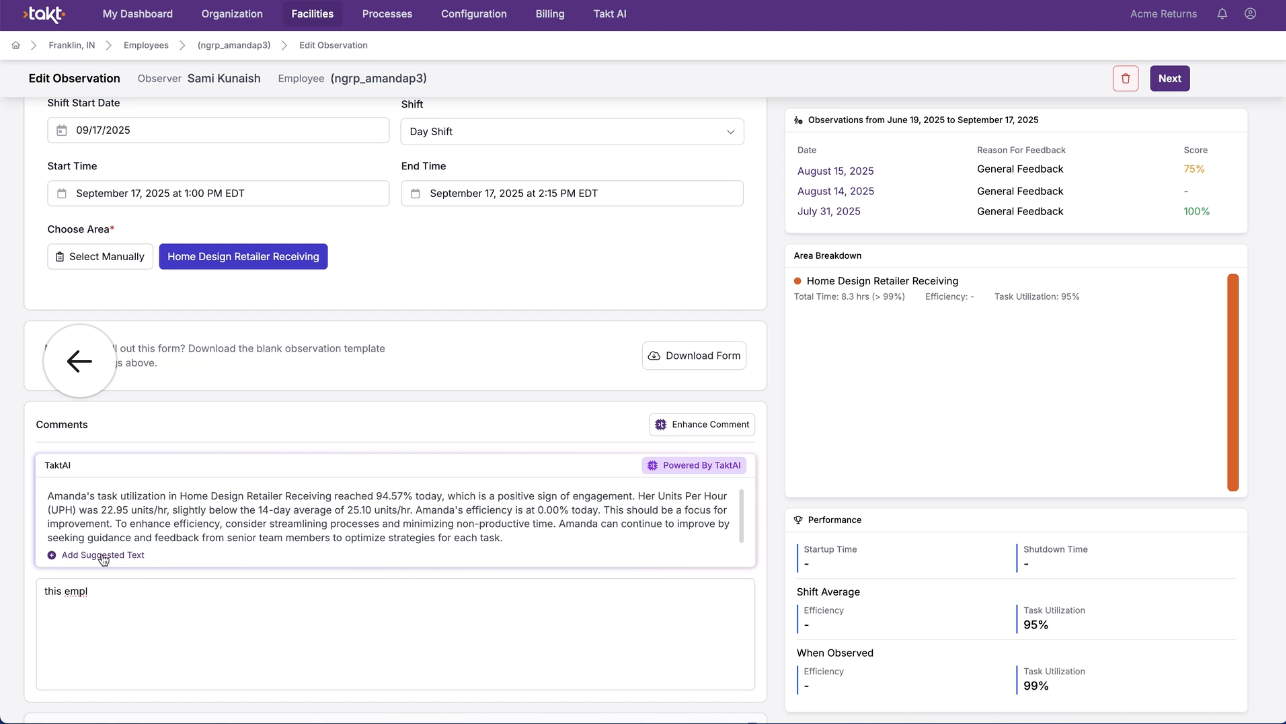Click the red trash delete icon

pyautogui.click(x=1125, y=79)
